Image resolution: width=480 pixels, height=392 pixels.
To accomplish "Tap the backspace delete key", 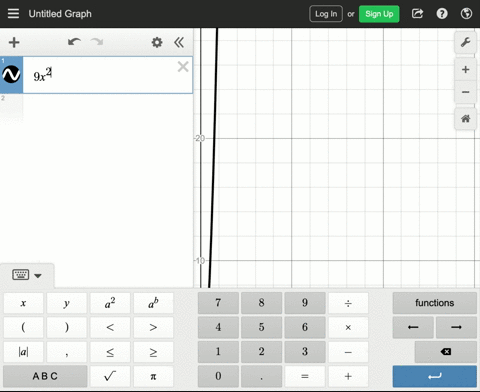I will pos(446,352).
